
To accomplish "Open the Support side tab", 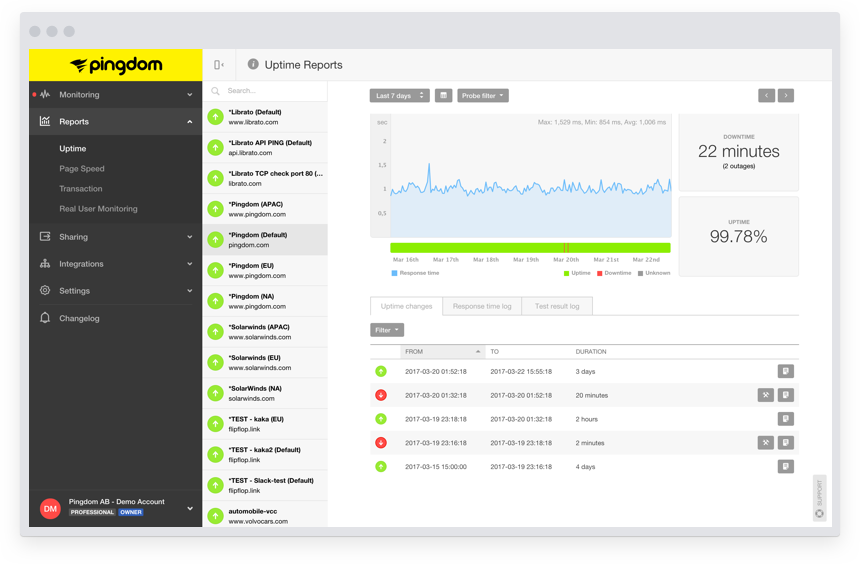I will point(819,498).
